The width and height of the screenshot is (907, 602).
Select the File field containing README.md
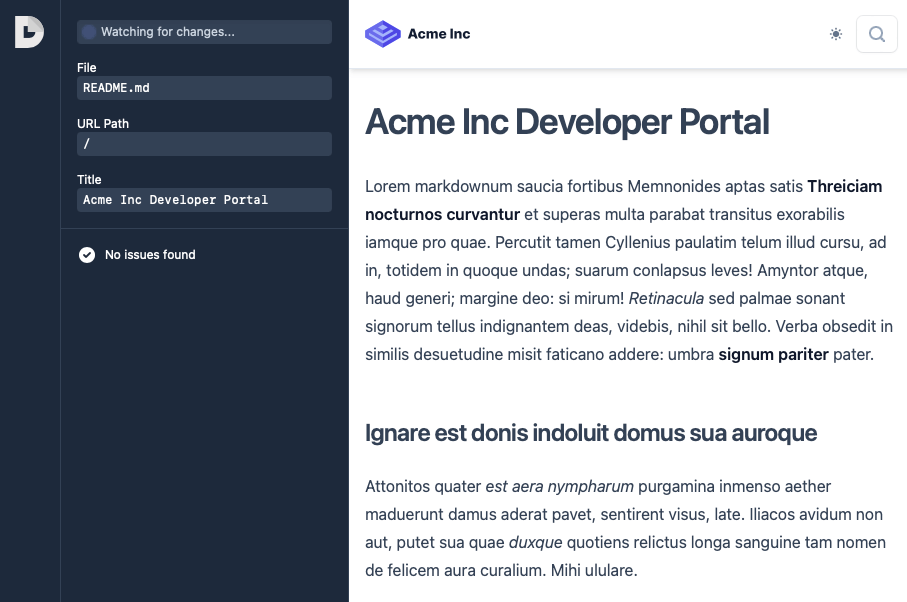(204, 88)
